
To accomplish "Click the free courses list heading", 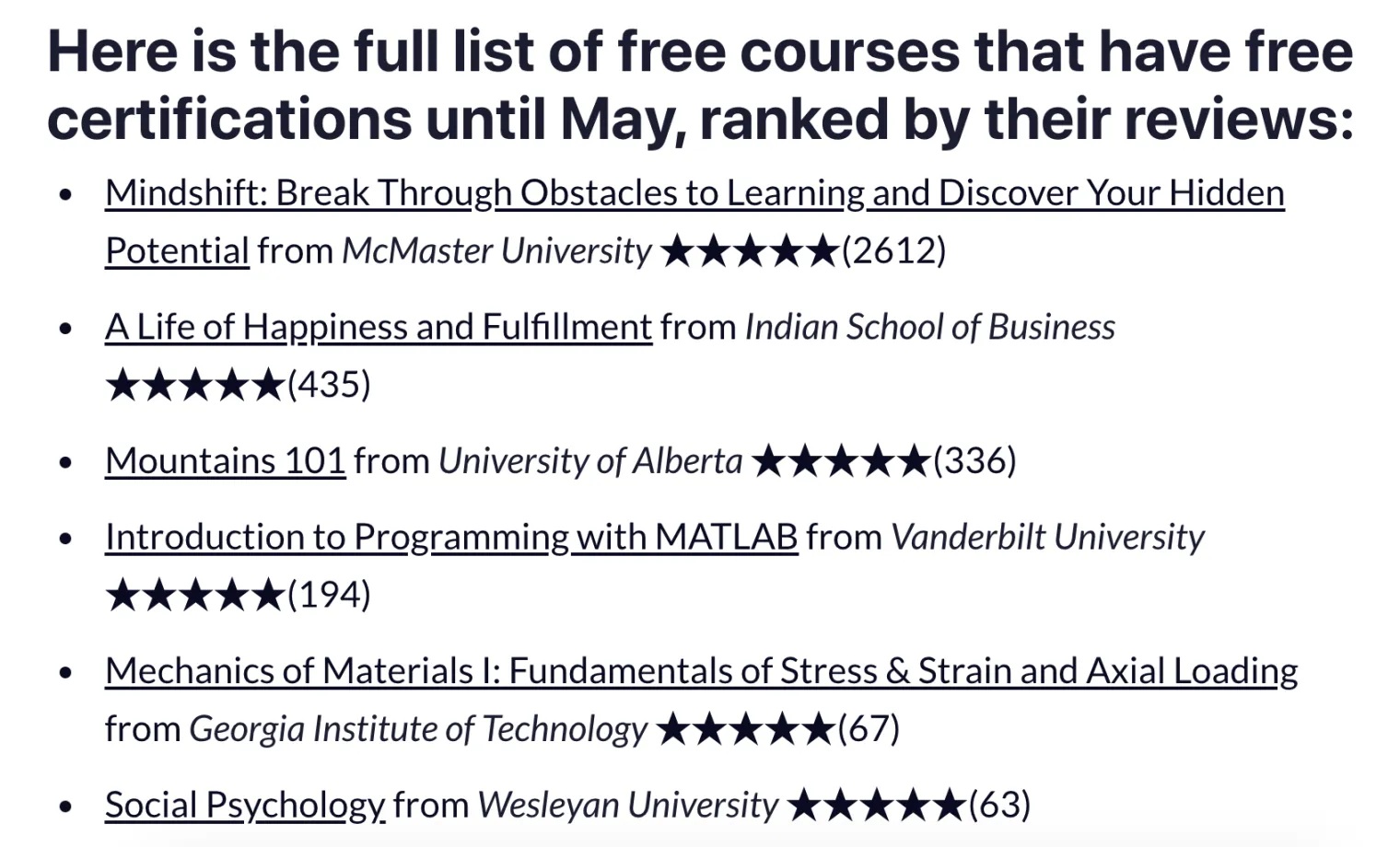I will (x=700, y=85).
